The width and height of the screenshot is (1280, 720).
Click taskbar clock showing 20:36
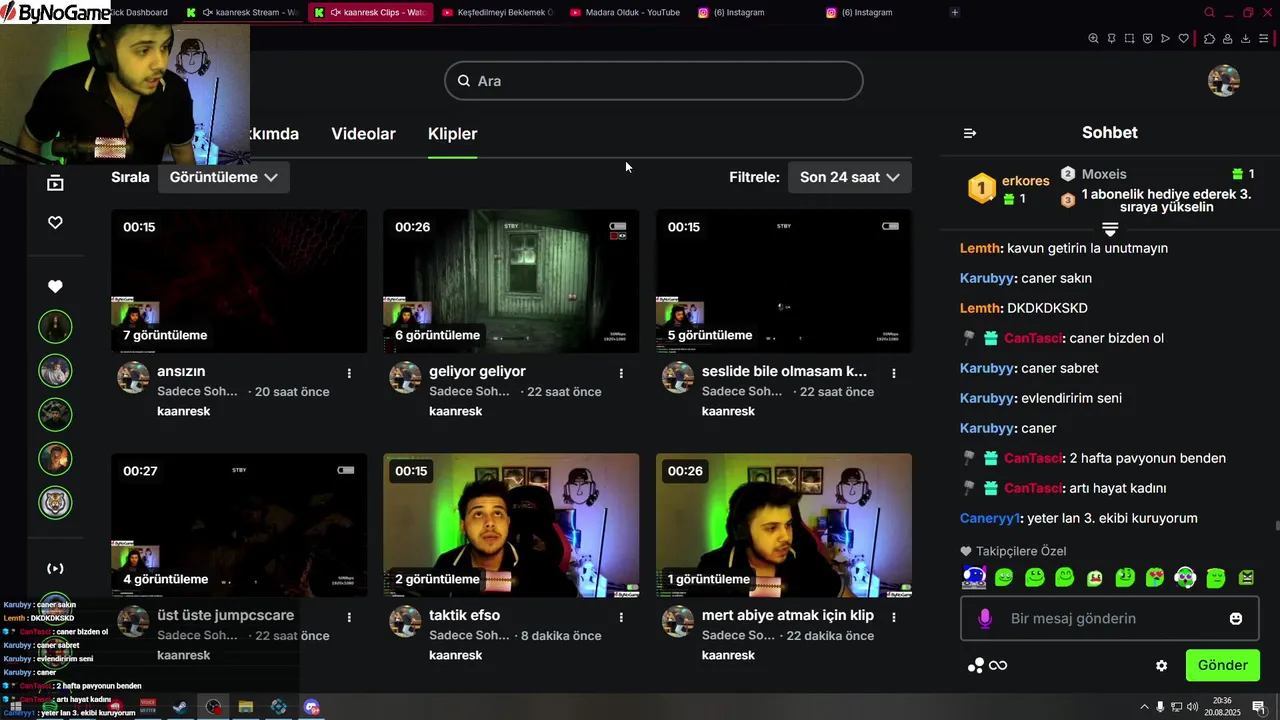(x=1222, y=707)
